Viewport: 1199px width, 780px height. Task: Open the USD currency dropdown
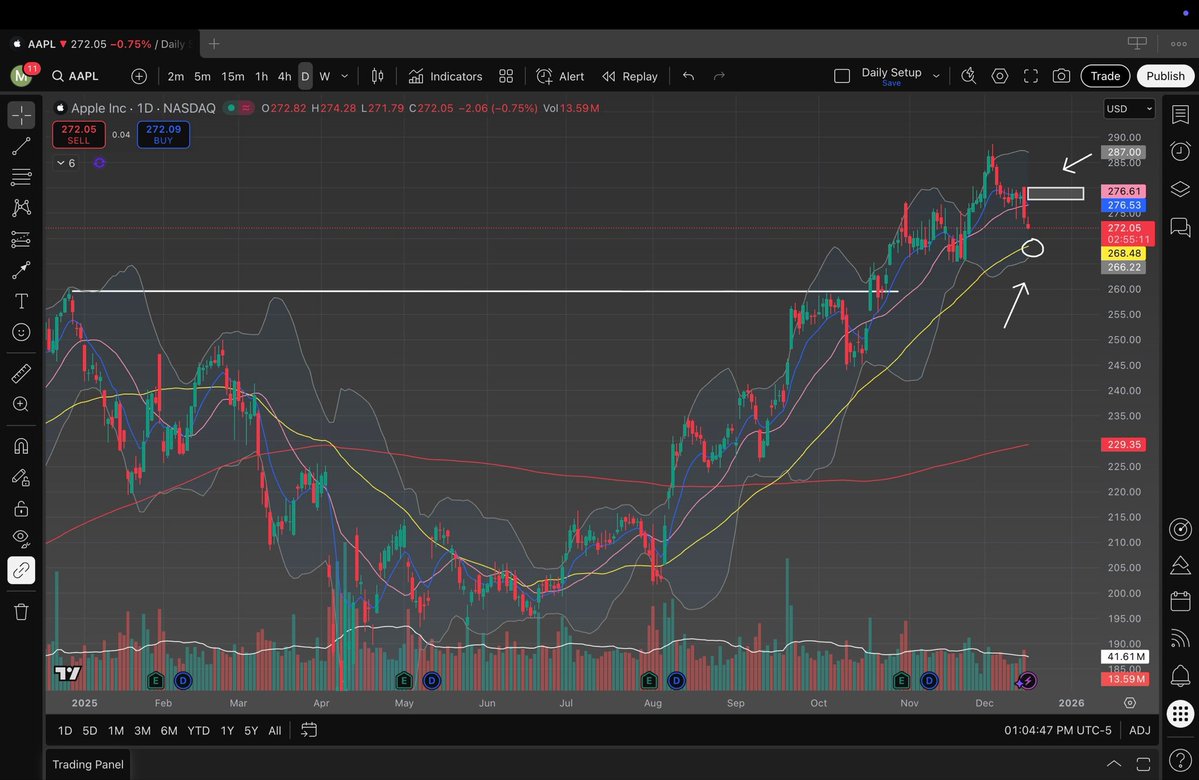click(x=1129, y=109)
